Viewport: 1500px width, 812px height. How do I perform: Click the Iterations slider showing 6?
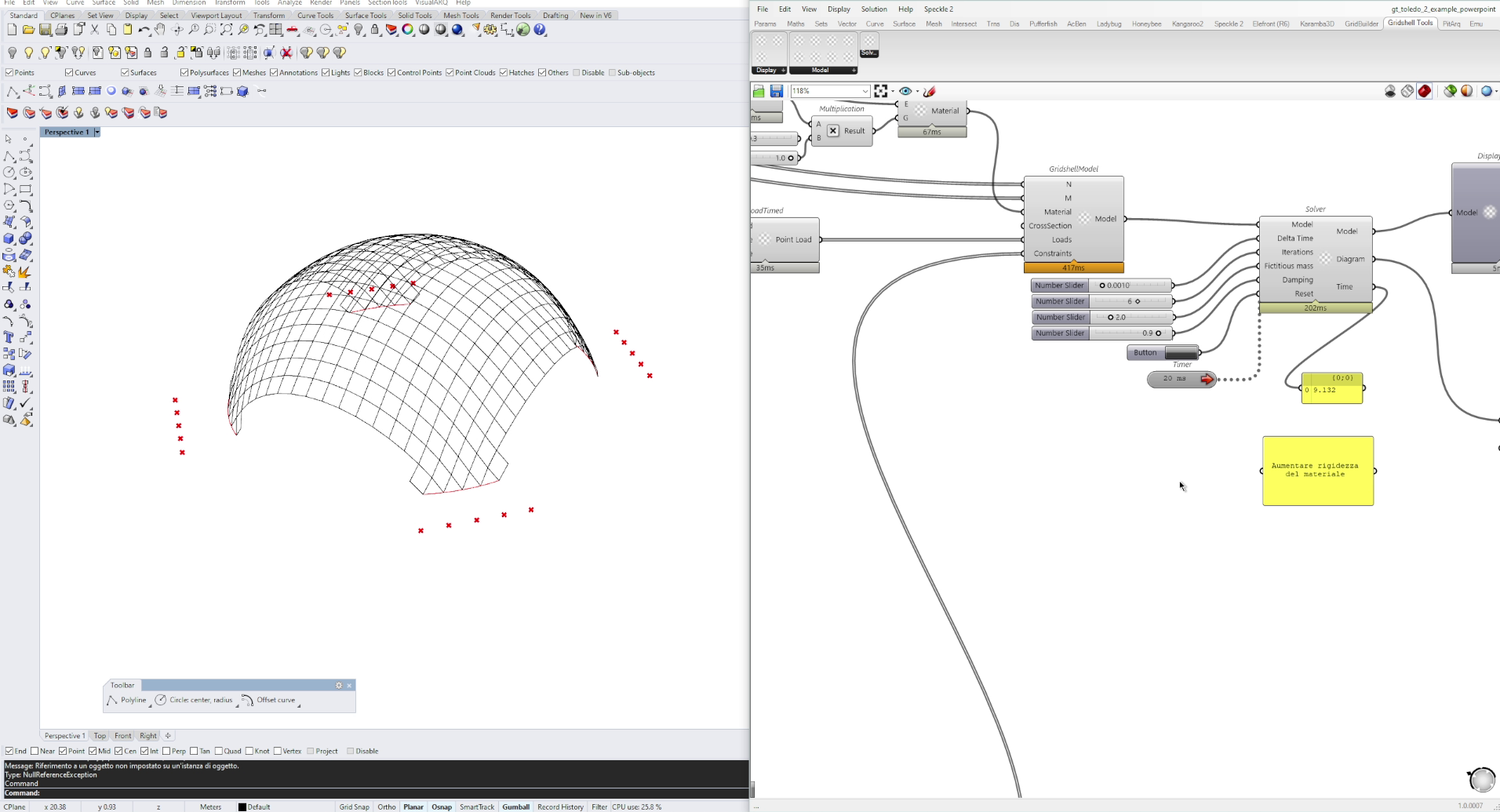click(1102, 301)
